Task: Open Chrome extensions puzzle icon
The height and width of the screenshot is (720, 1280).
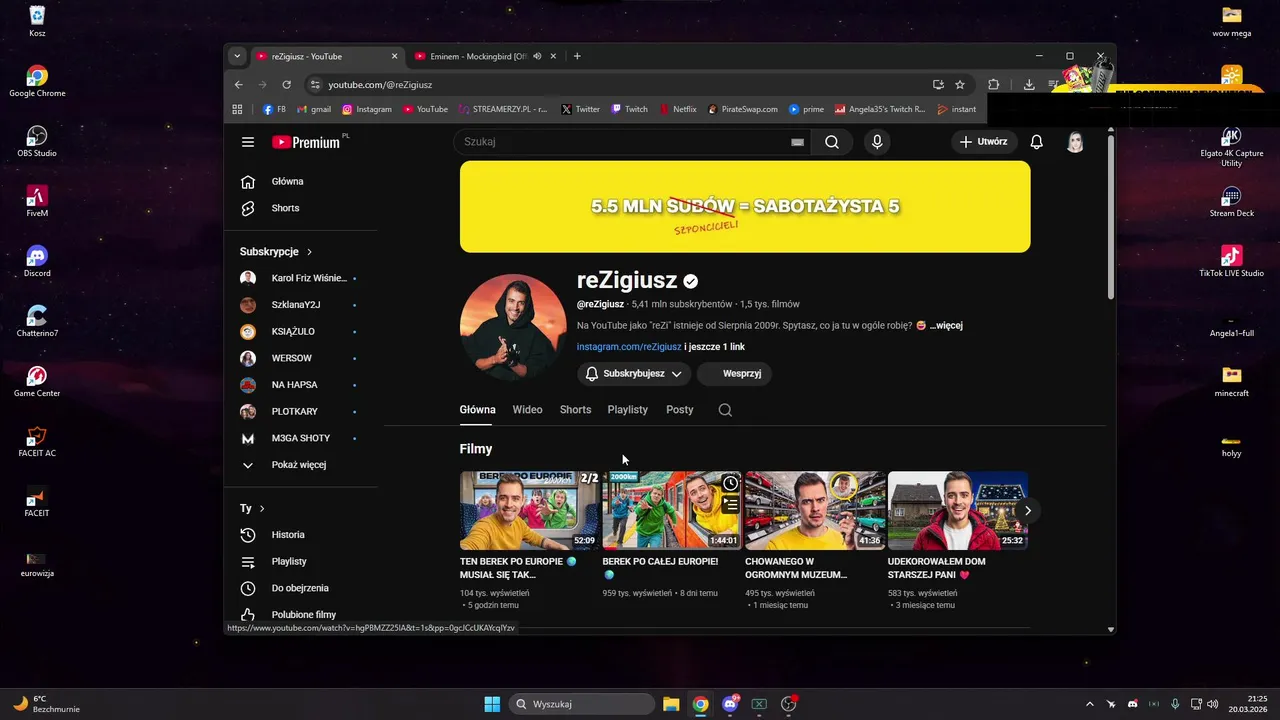Action: 993,85
